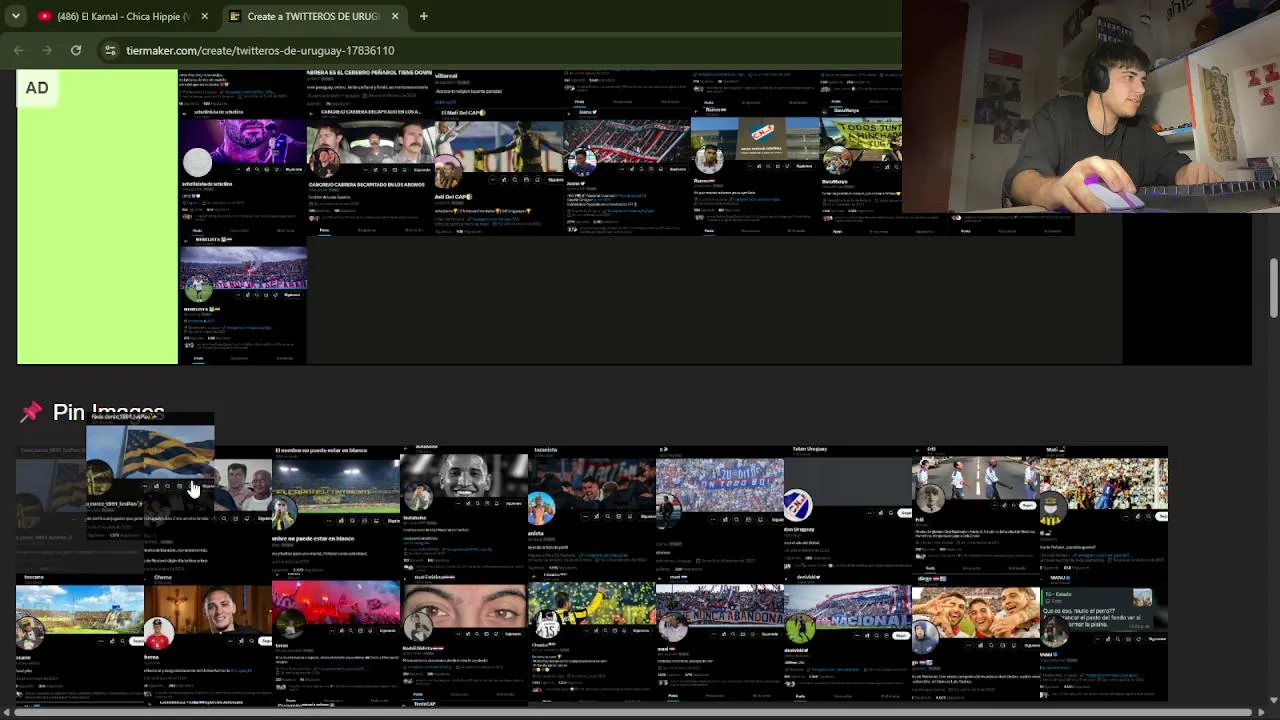Pick the NACIONAL stand profile image
The image size is (1280, 720).
[x=848, y=638]
